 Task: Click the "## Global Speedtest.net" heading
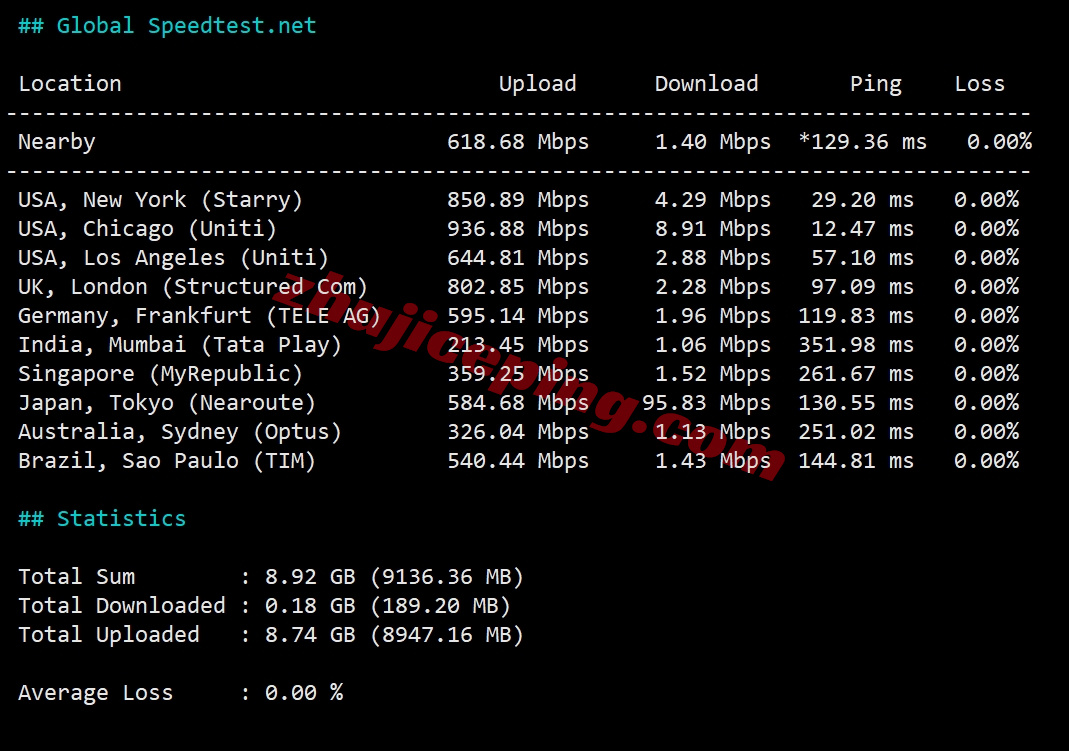[167, 26]
